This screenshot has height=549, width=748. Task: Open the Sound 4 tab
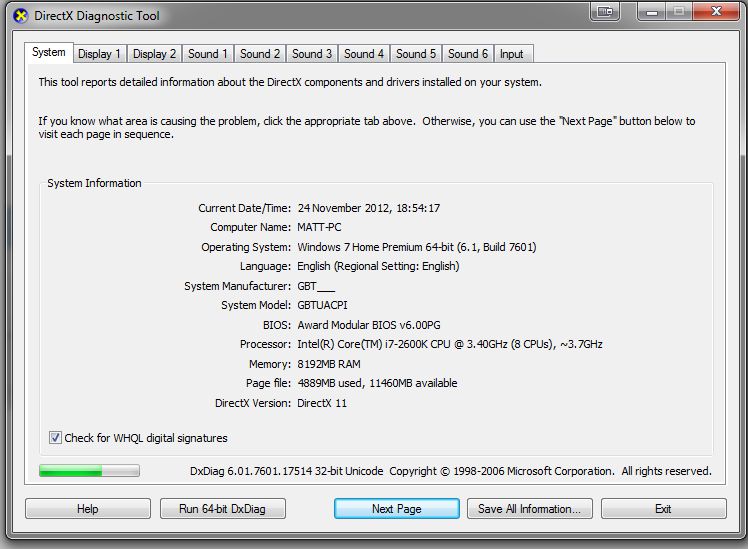364,54
